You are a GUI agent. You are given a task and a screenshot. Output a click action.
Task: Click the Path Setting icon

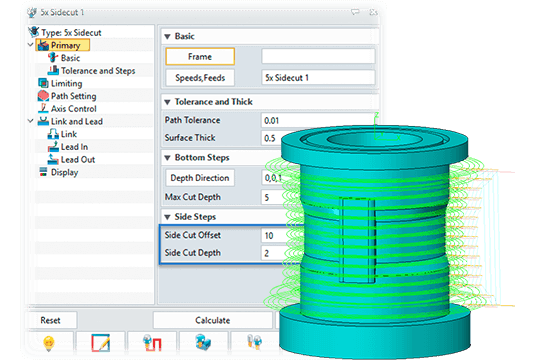click(x=43, y=96)
